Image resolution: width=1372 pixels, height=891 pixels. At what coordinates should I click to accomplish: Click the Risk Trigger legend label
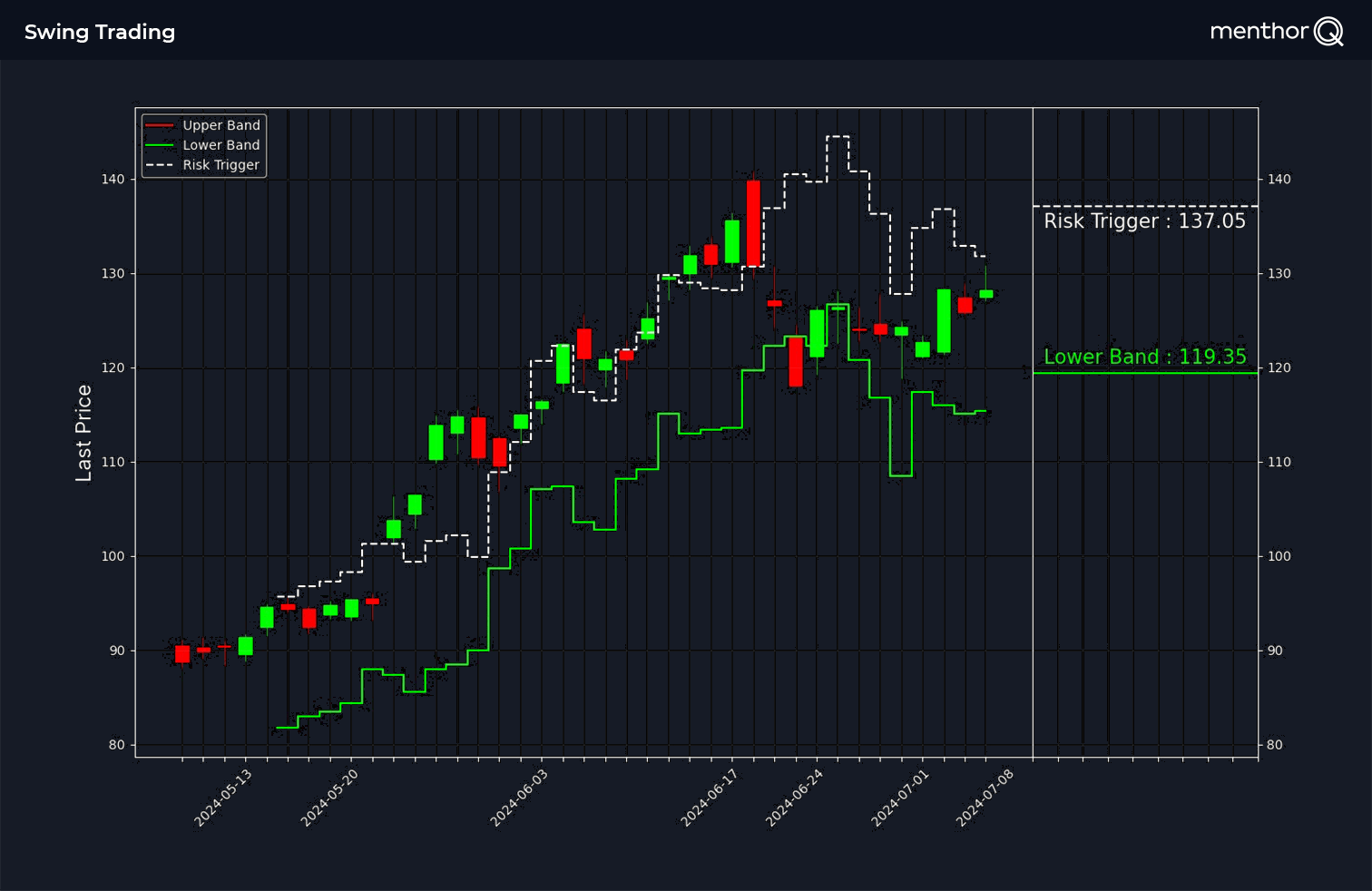[x=220, y=165]
